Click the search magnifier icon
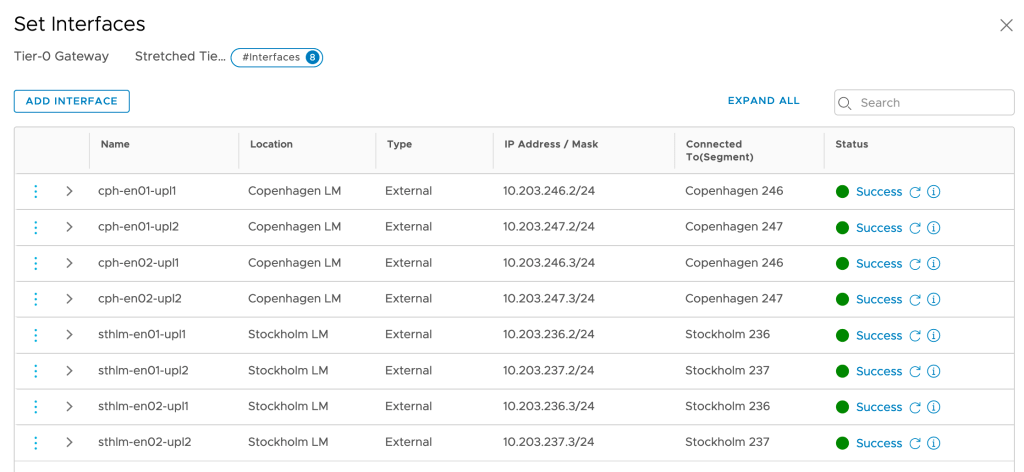 click(846, 103)
